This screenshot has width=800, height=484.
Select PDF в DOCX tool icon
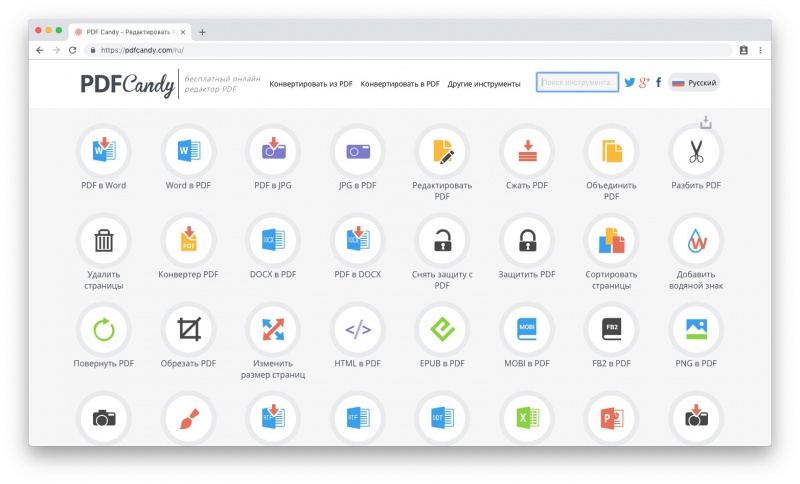(358, 240)
